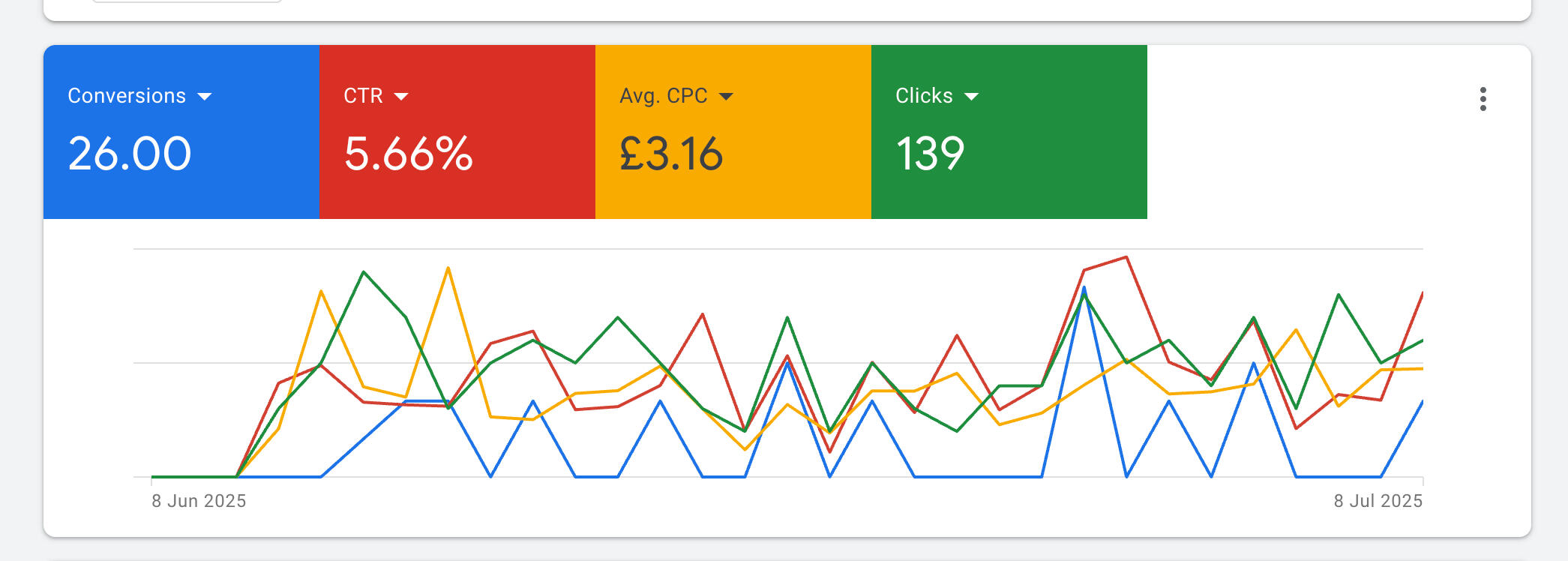Screen dimensions: 1568x561
Task: Click the 139 clicks value
Action: point(930,154)
